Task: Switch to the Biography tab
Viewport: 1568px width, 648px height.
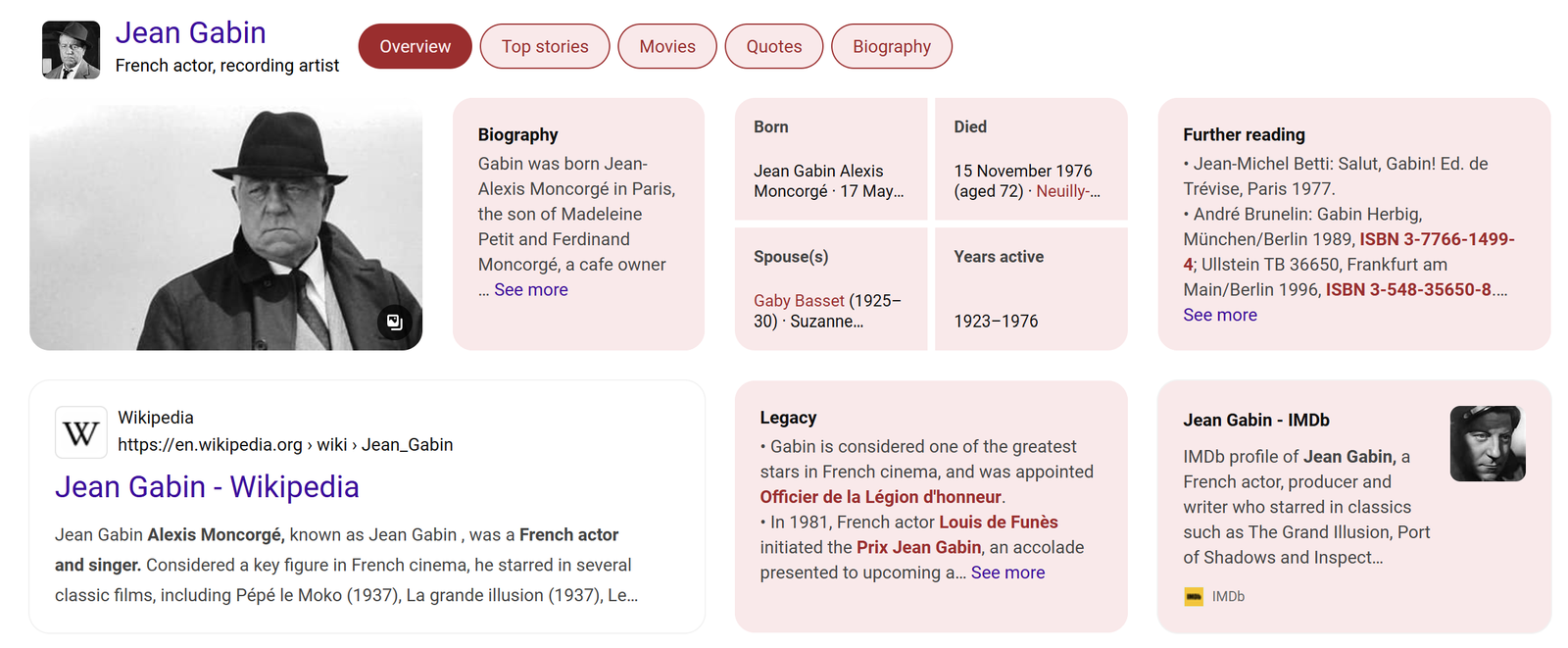Action: pyautogui.click(x=891, y=46)
